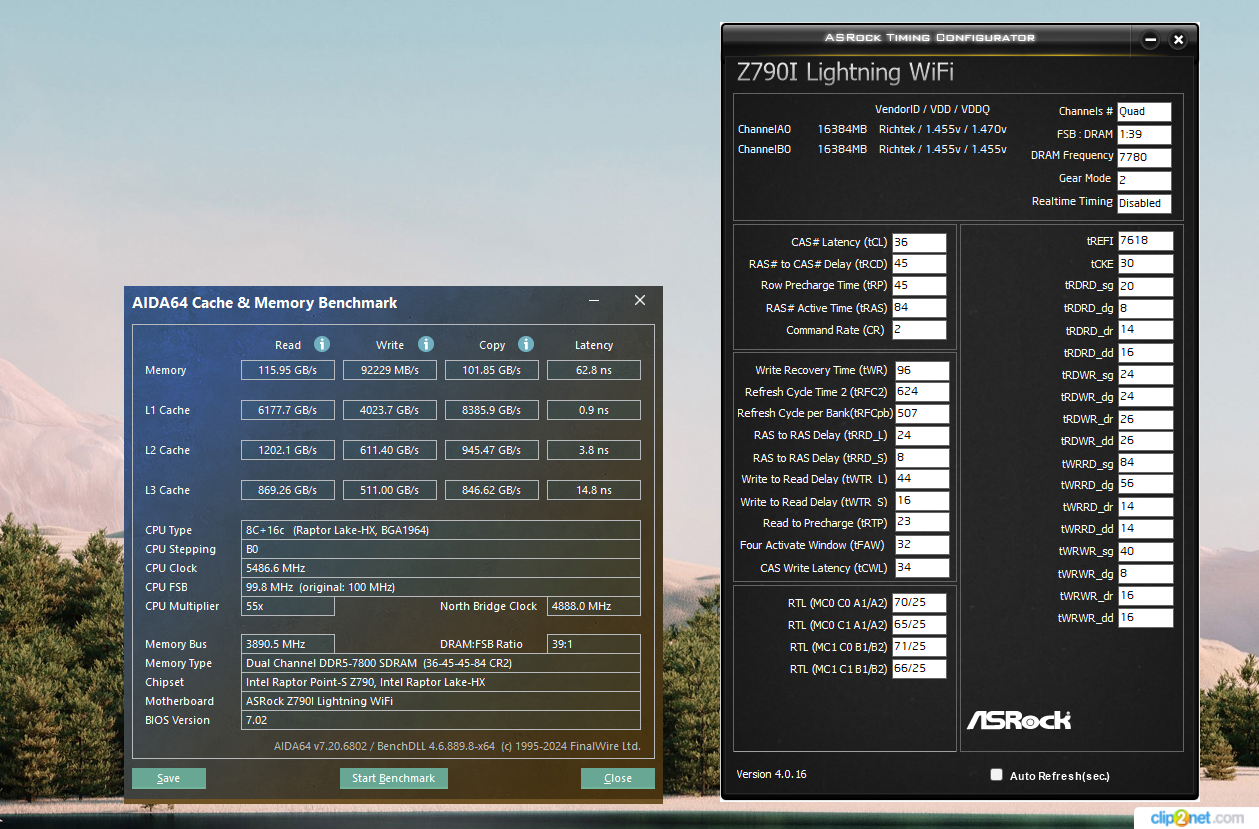Click the tRDRD_sg field showing 20
Screen dimensions: 1259x829
pyautogui.click(x=1145, y=286)
